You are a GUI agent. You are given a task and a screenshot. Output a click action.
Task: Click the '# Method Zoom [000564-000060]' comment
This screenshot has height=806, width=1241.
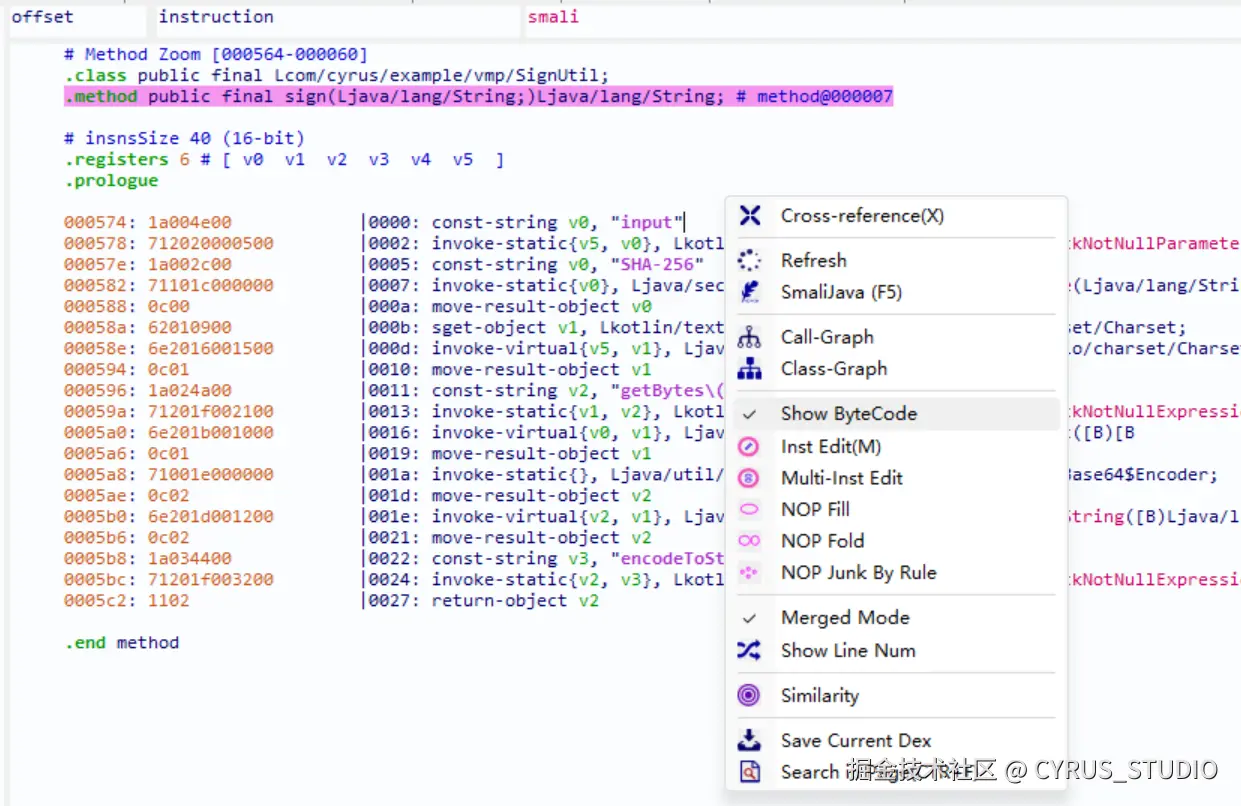(216, 54)
